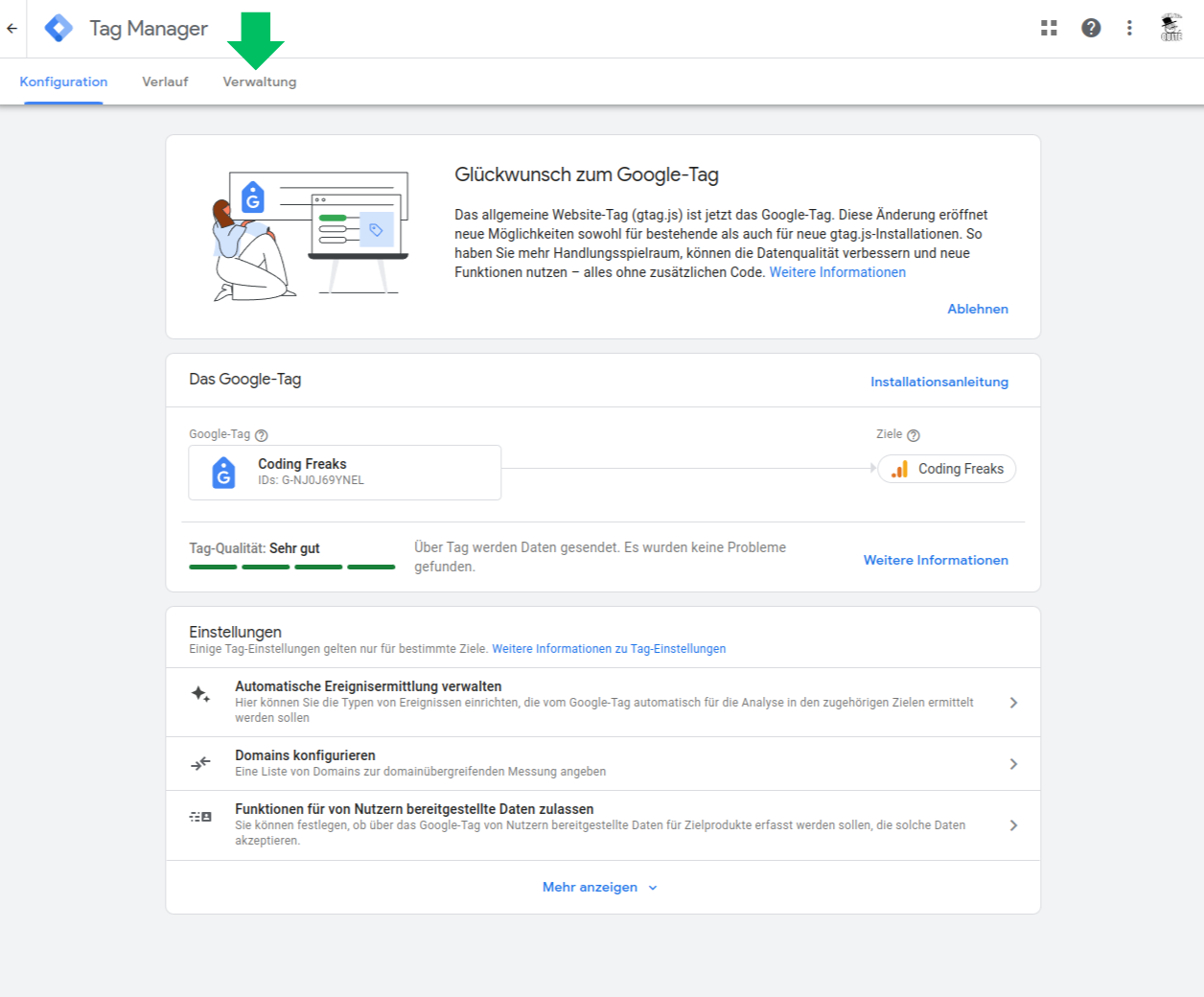Open the Google apps grid icon
Viewport: 1204px width, 997px height.
coord(1049,28)
